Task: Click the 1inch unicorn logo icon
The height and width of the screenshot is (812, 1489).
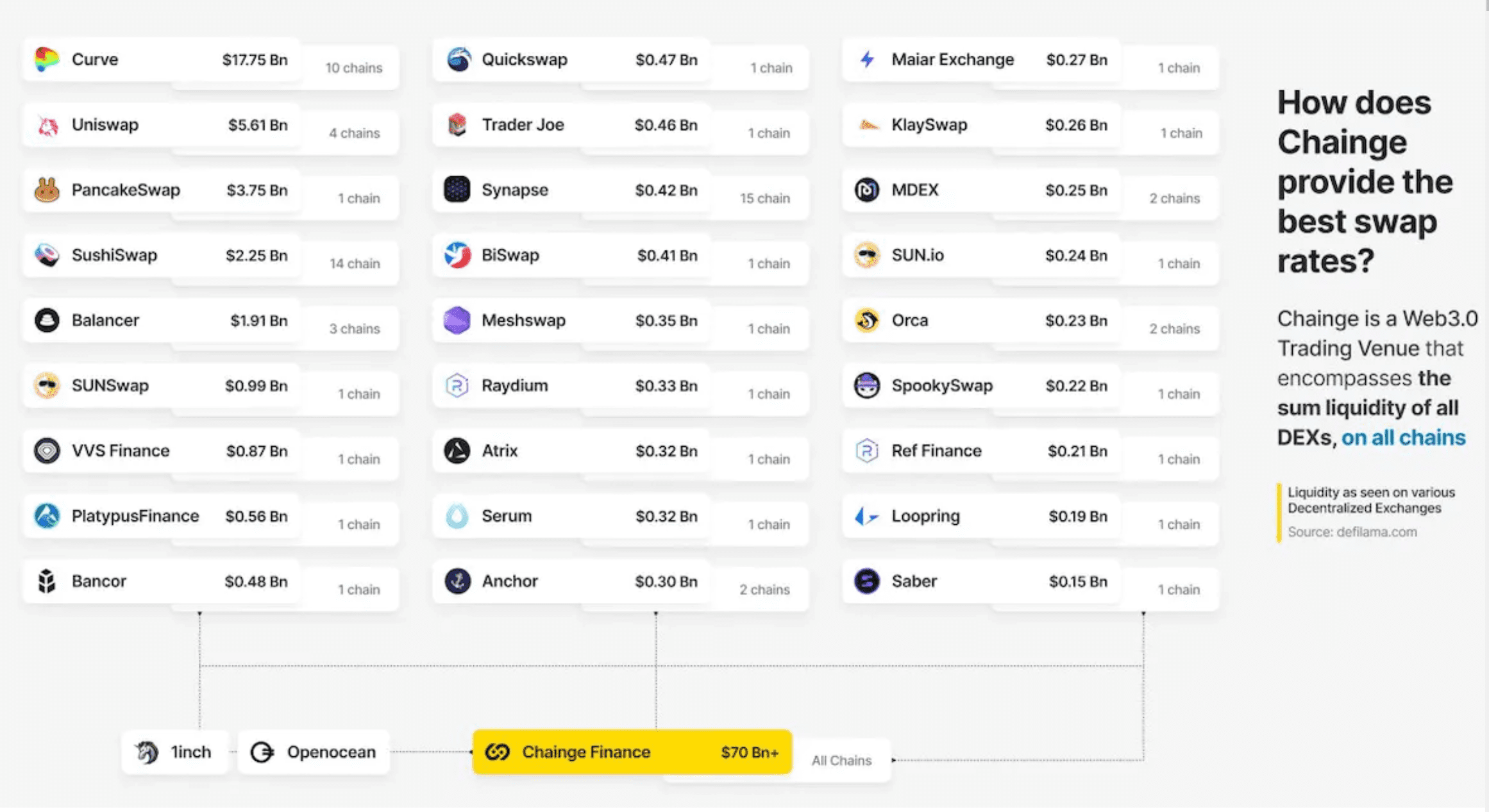Action: (147, 752)
